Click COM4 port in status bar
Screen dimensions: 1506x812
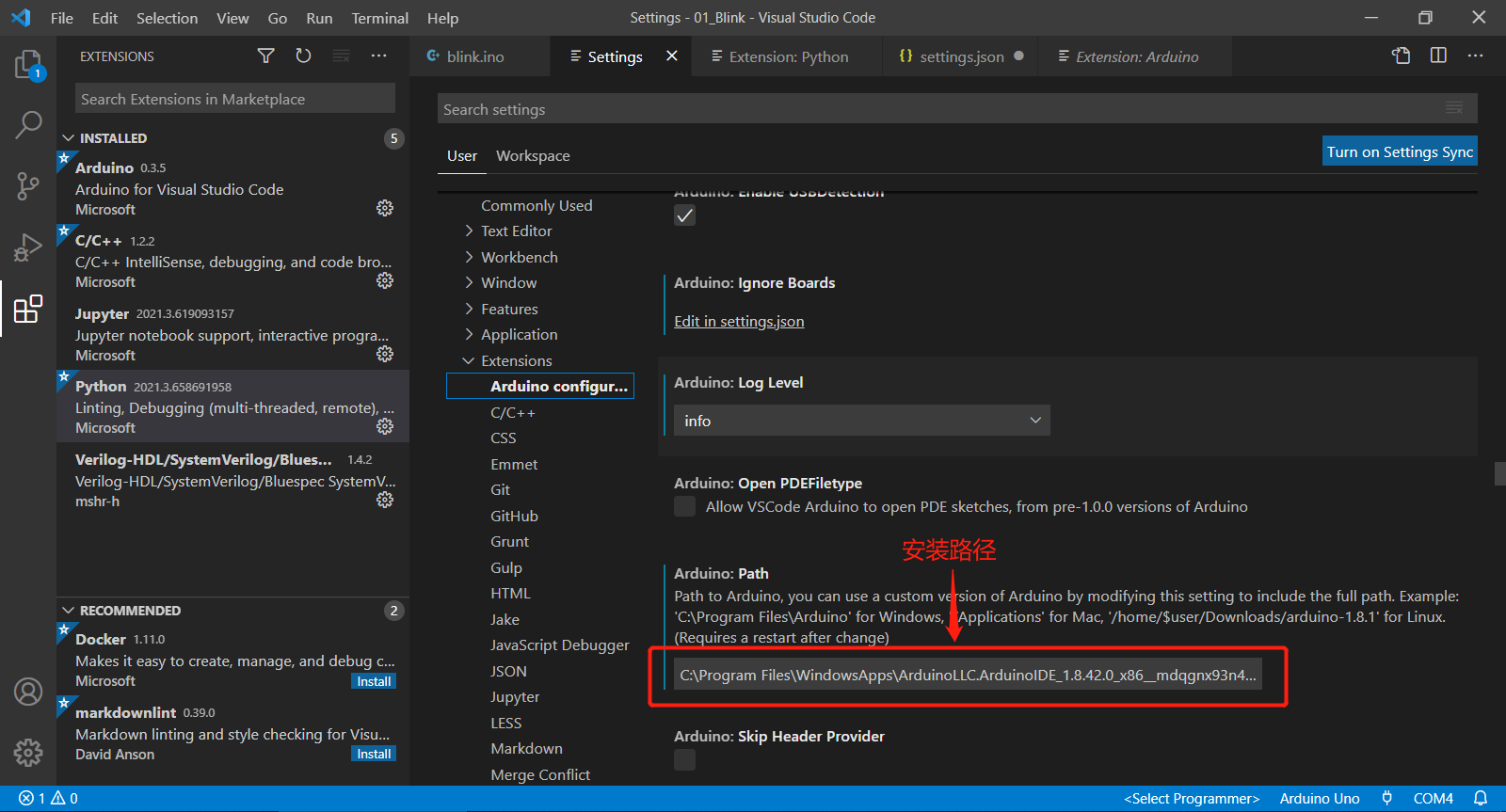[1434, 799]
